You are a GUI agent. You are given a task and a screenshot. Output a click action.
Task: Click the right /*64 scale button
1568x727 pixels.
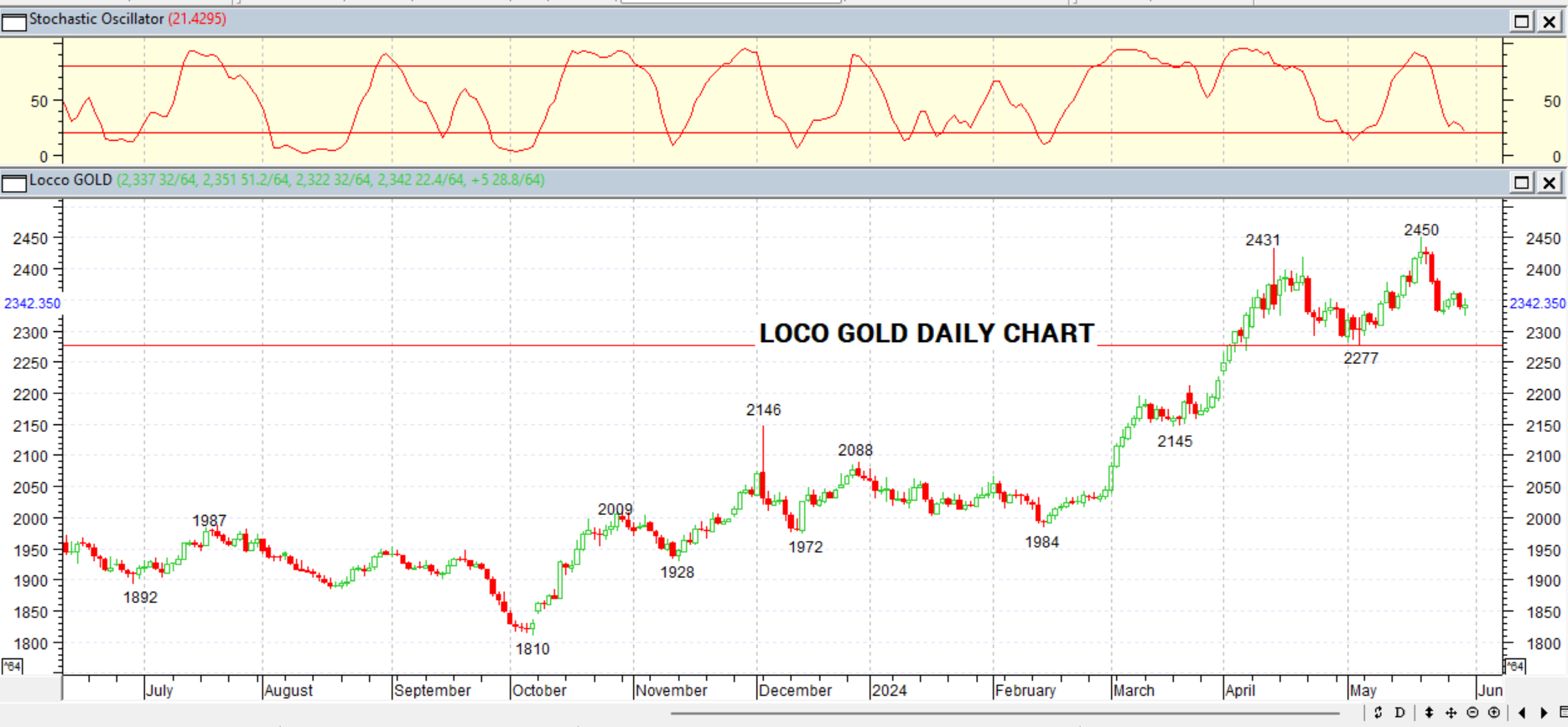pyautogui.click(x=1514, y=667)
